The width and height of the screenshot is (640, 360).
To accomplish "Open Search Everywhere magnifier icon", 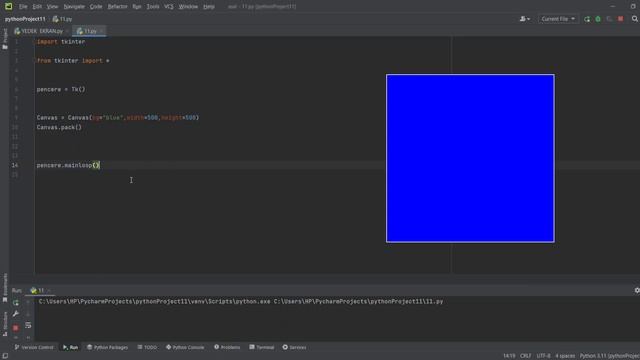I will 635,19.
